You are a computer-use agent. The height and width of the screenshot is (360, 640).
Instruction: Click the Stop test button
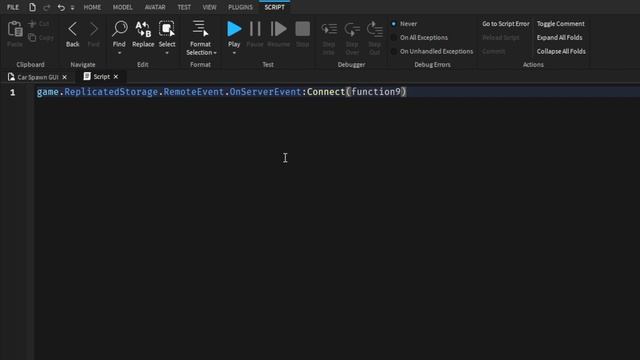[x=302, y=29]
